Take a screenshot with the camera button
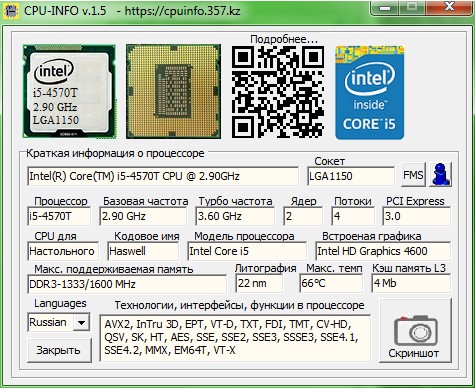475x389 pixels. coord(415,331)
